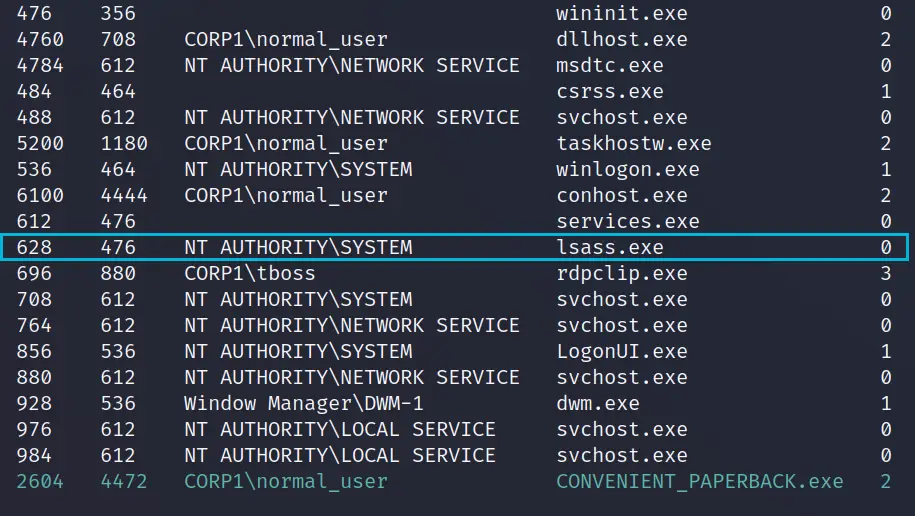
Task: Select PID 4760 in the dllhost.exe row
Action: 40,39
